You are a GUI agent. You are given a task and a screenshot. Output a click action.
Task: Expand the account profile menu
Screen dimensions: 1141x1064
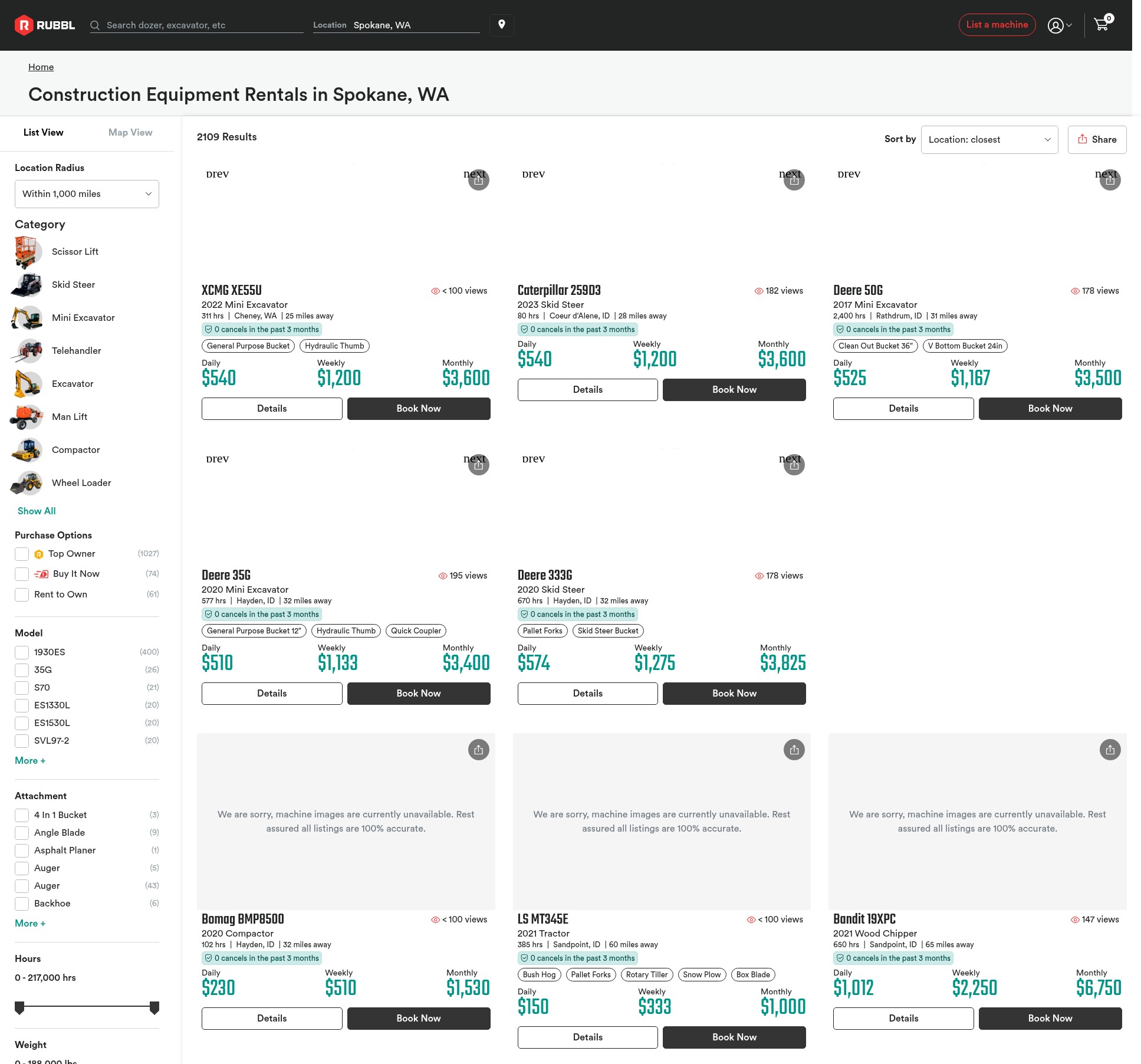tap(1060, 25)
